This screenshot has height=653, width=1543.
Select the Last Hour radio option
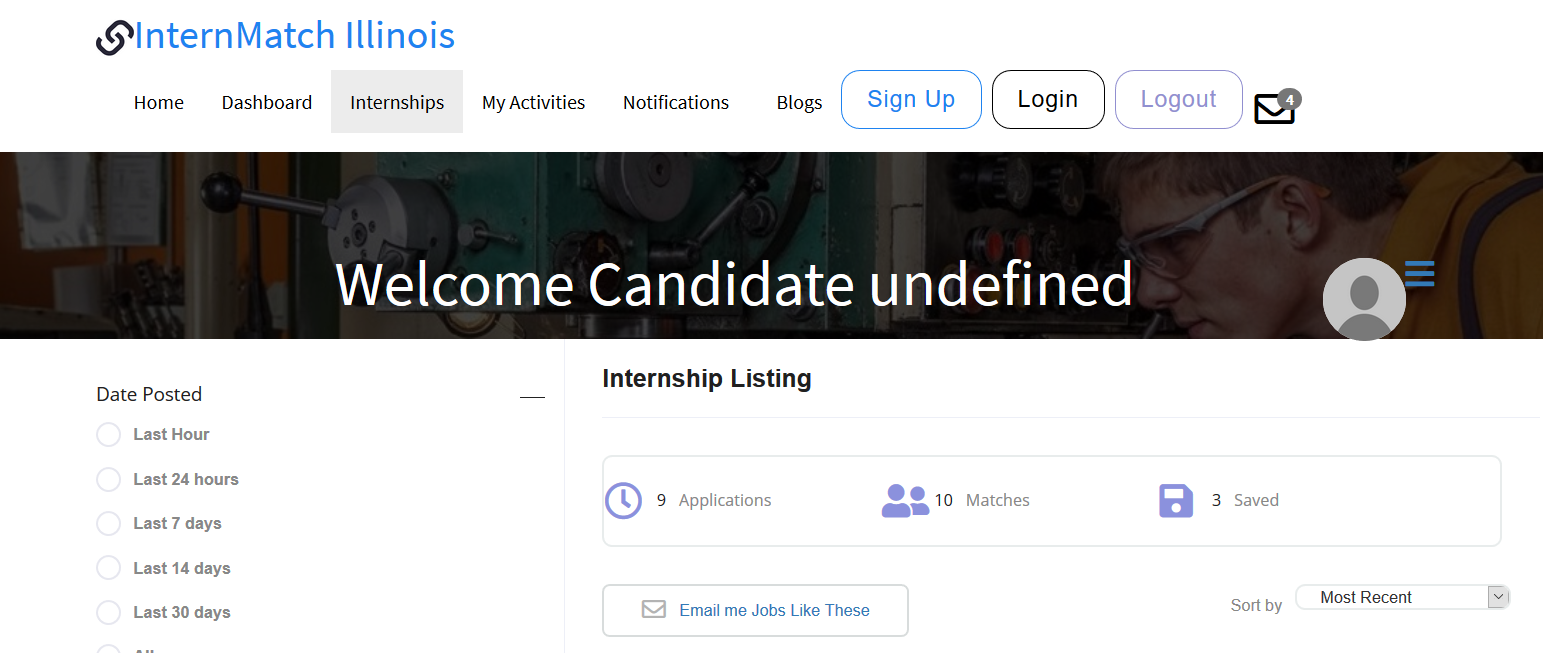point(108,435)
